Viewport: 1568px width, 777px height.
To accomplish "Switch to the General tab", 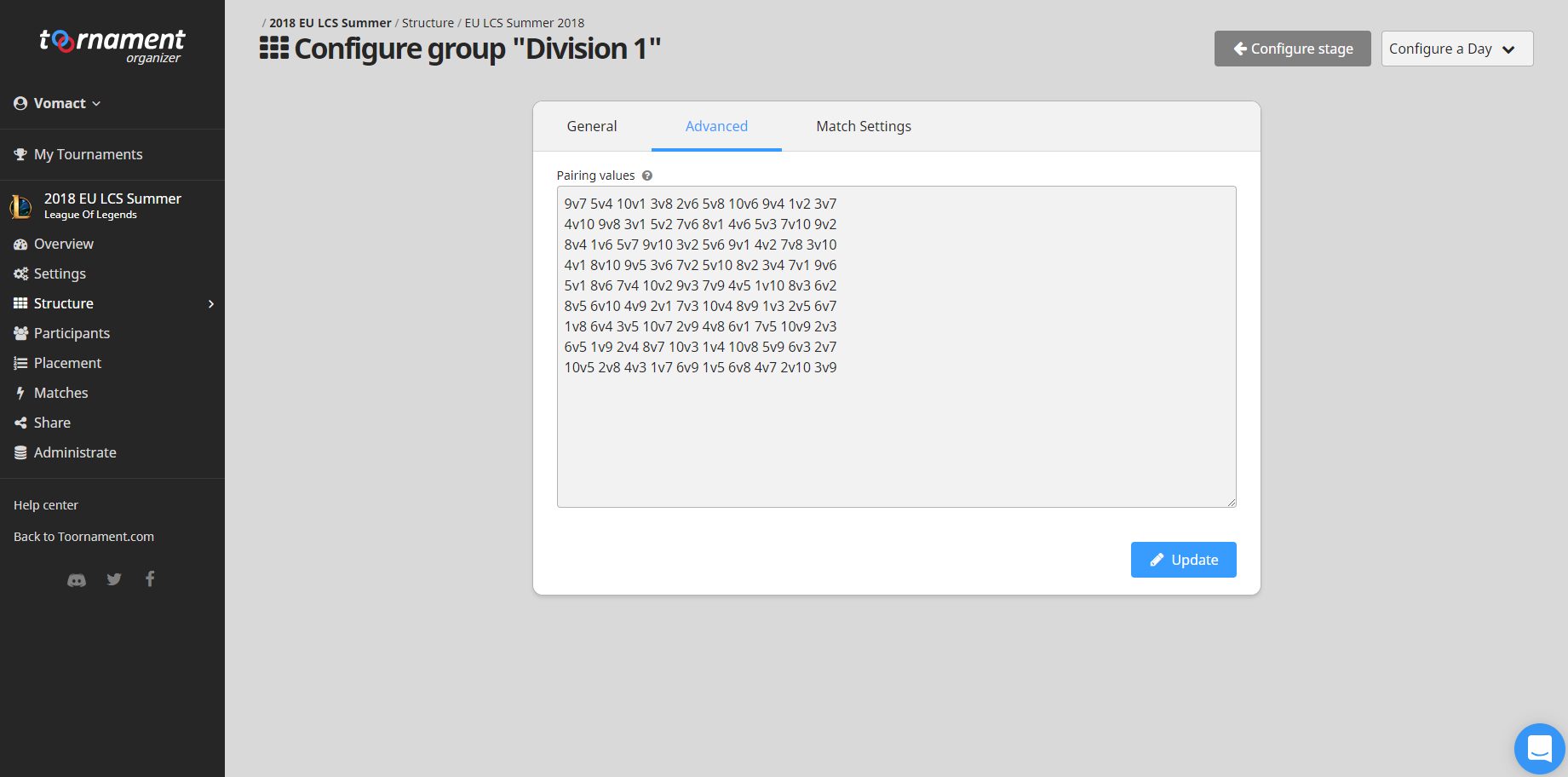I will click(592, 126).
